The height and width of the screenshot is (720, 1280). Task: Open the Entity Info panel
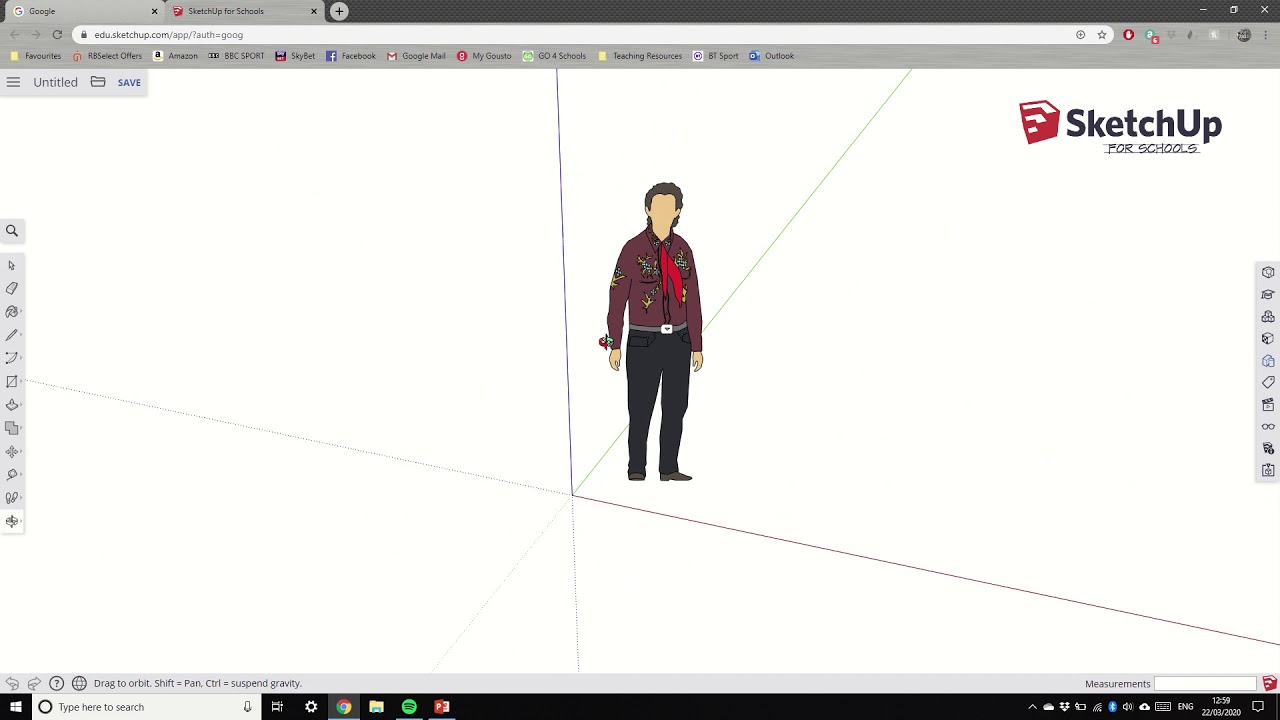(1268, 273)
